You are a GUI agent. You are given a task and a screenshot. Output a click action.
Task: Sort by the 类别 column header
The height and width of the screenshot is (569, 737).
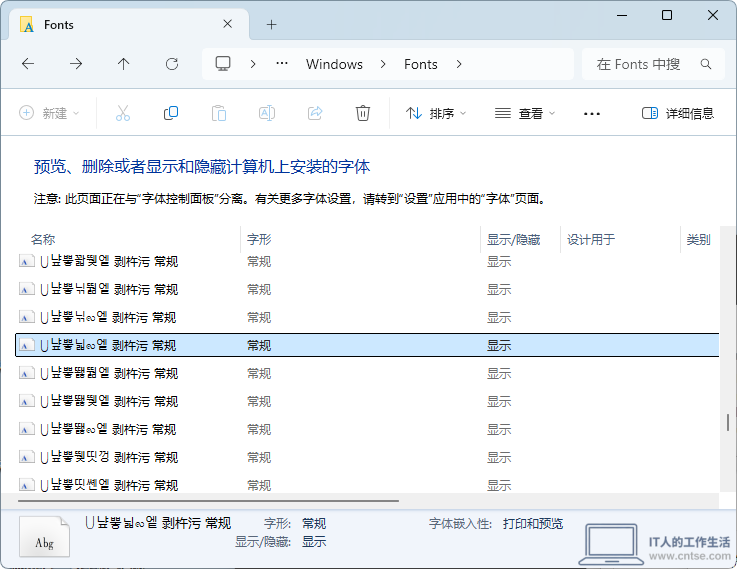698,240
